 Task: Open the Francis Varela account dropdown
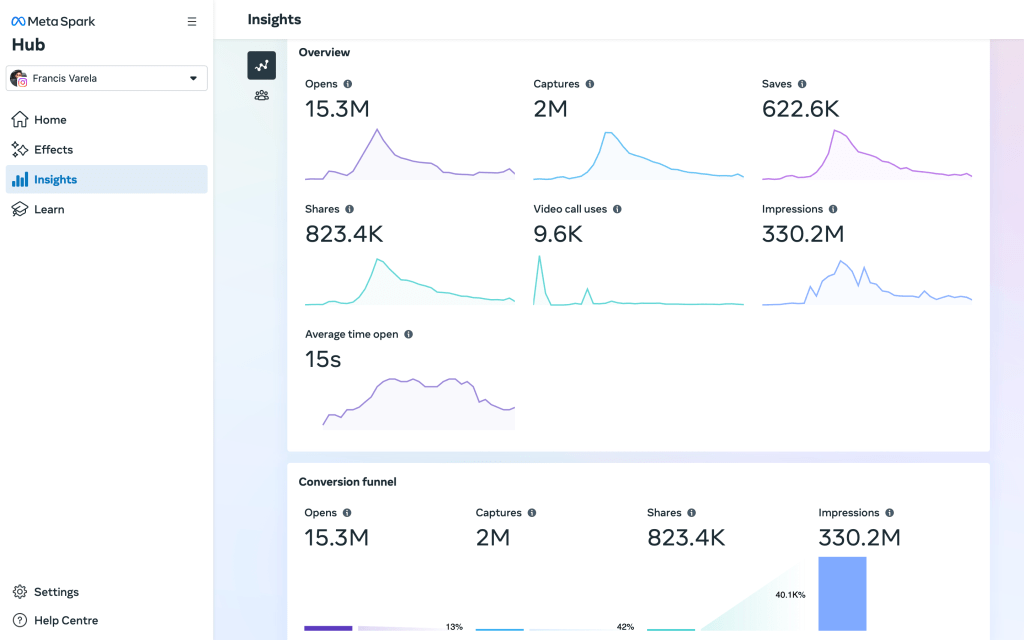[x=193, y=78]
